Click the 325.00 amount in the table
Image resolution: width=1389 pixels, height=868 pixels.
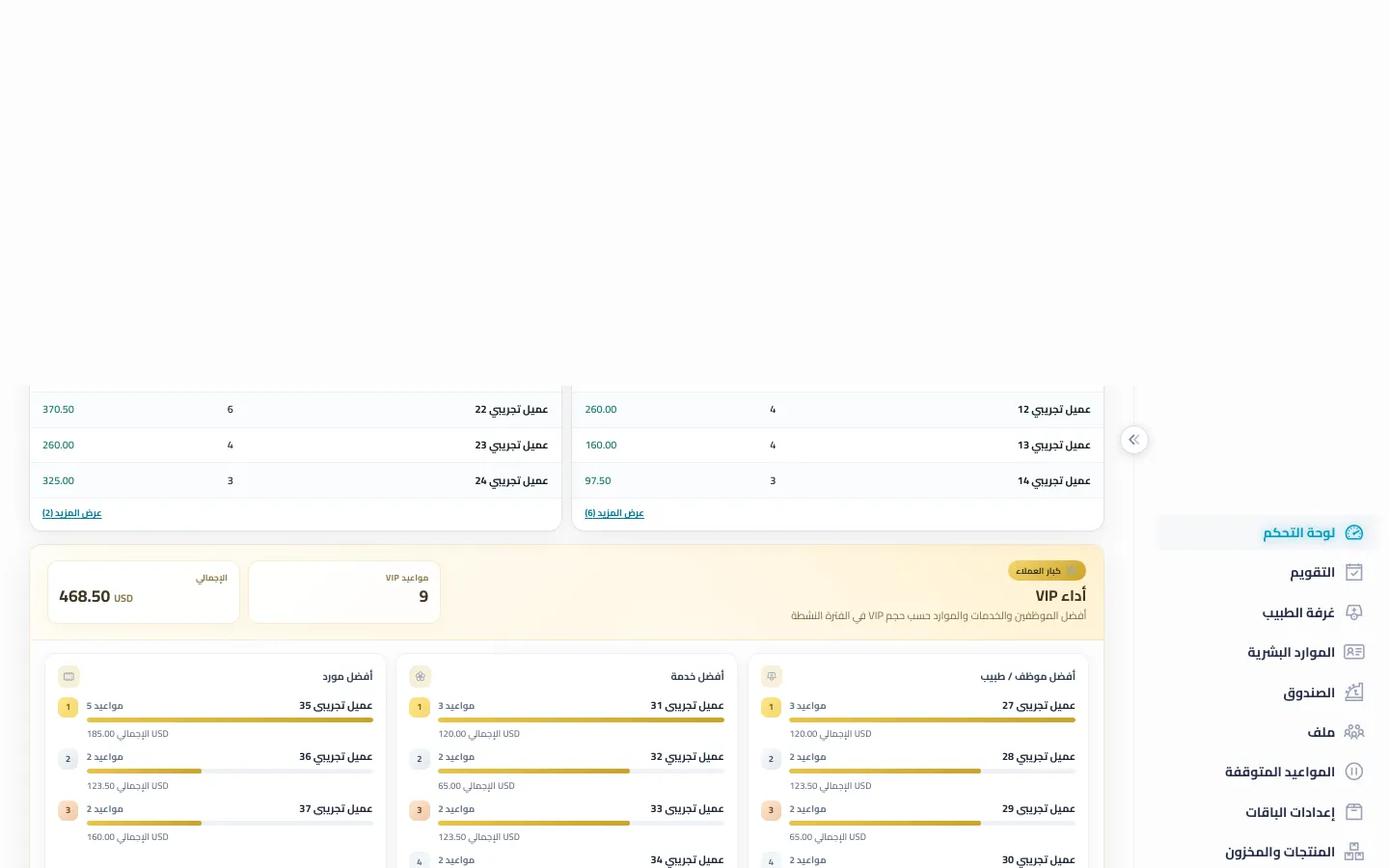pos(59,481)
